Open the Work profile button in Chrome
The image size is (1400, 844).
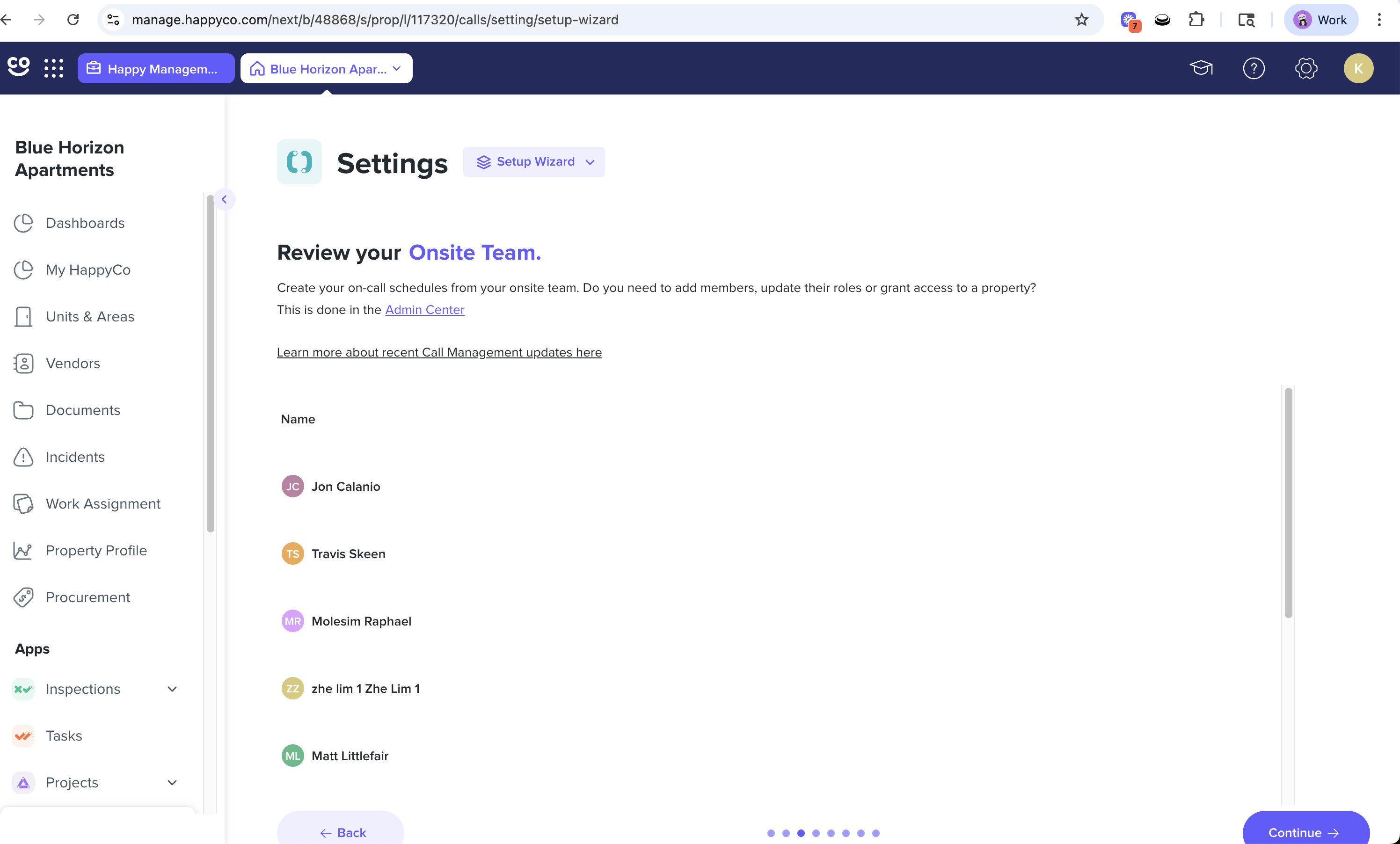click(1320, 20)
